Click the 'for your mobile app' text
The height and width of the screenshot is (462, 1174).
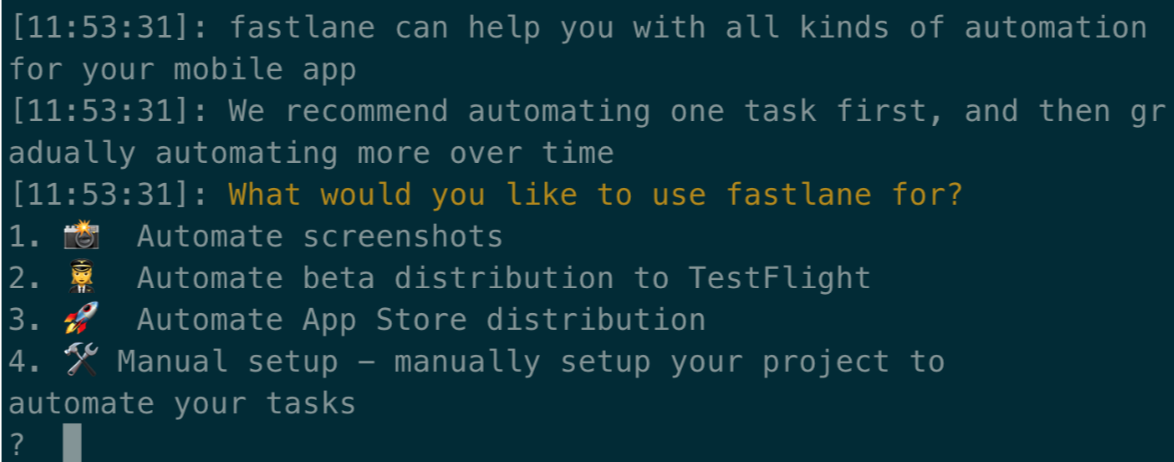tap(183, 70)
